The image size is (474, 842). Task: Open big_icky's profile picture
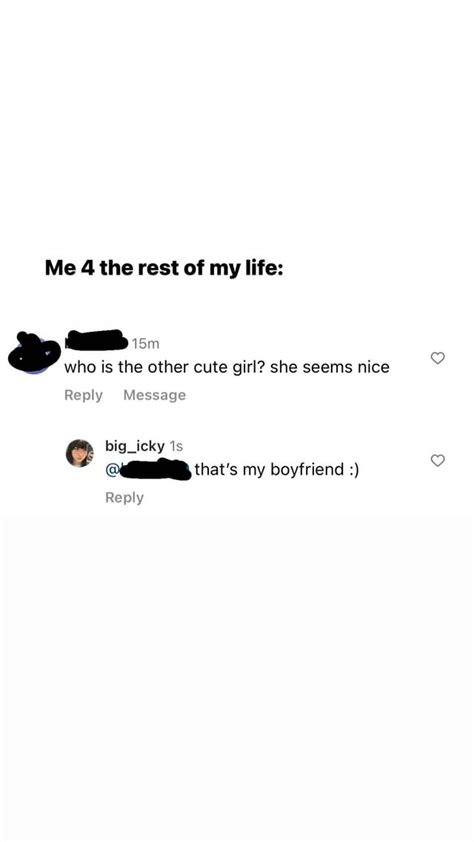pyautogui.click(x=79, y=453)
